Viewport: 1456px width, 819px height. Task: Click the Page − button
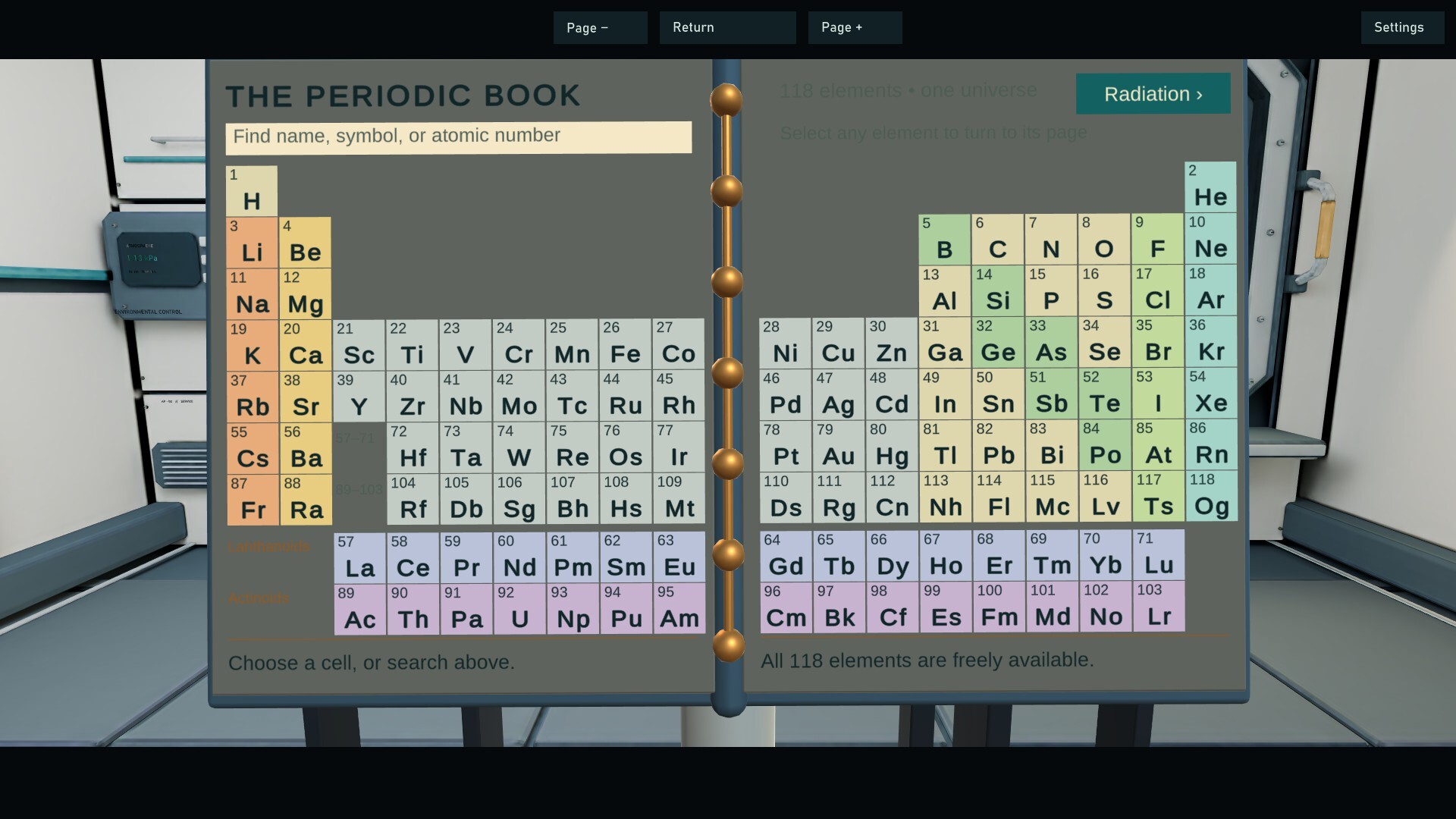(x=600, y=27)
